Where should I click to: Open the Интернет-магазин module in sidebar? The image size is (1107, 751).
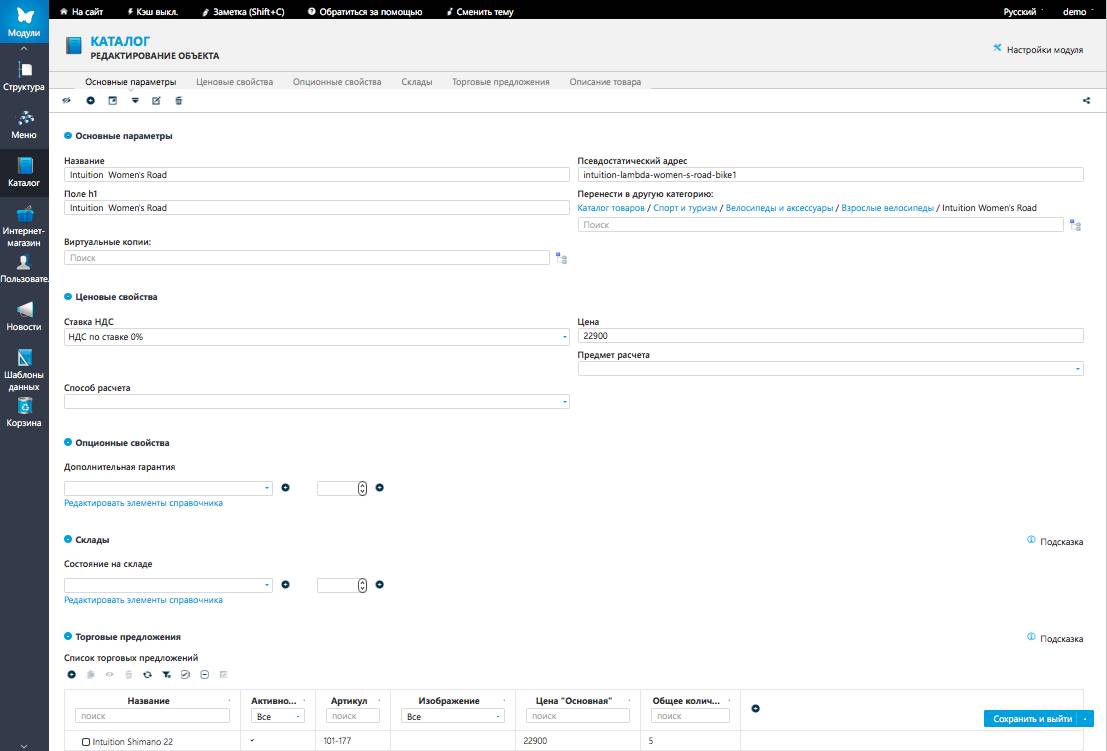(24, 226)
